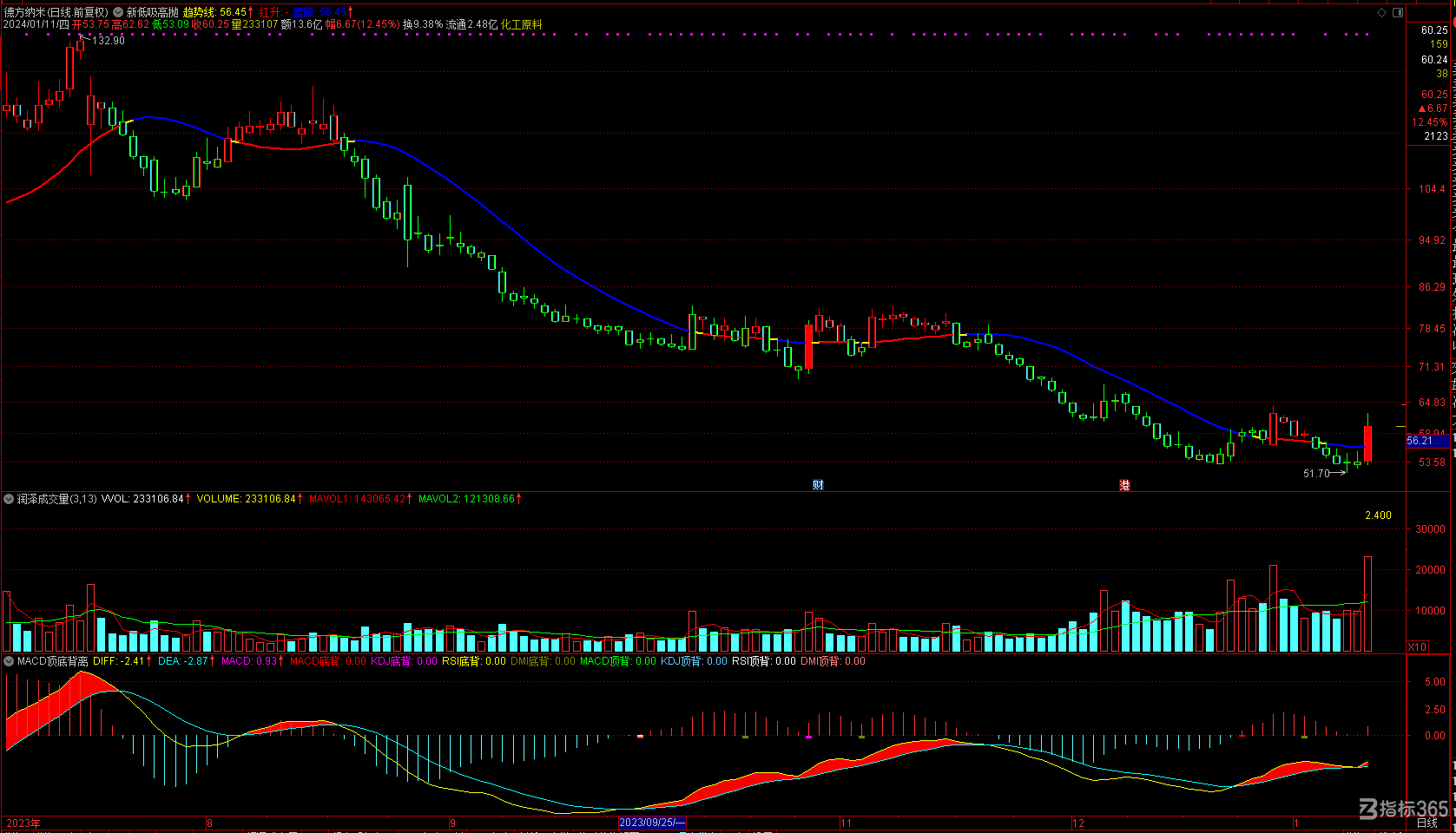This screenshot has height=833, width=1456.
Task: Click the stock title 德方纳米(日线.前复权)
Action: click(56, 12)
